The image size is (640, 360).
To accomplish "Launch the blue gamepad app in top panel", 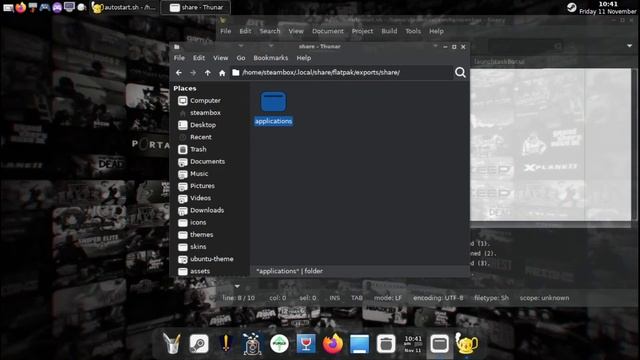I will pos(45,7).
